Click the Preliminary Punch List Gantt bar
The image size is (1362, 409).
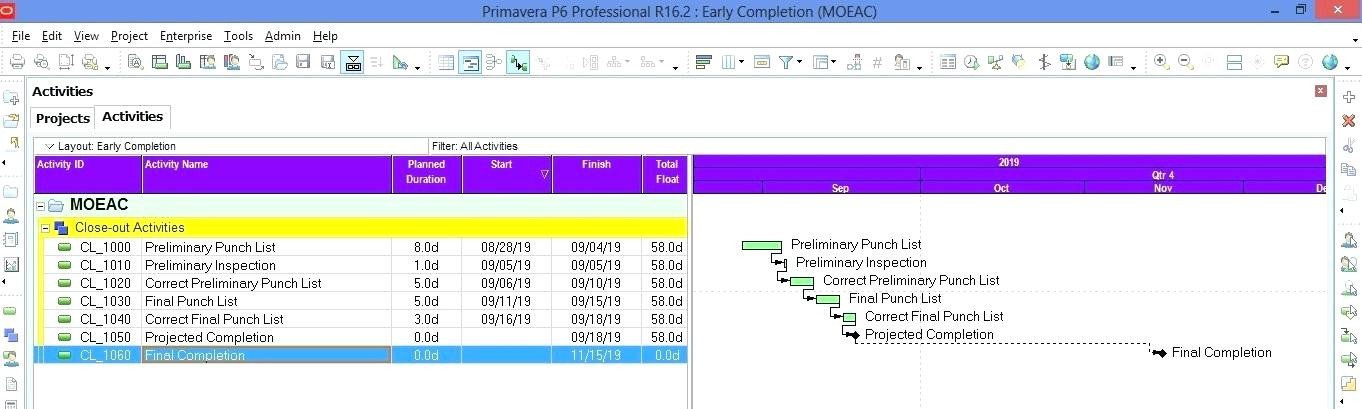point(761,246)
